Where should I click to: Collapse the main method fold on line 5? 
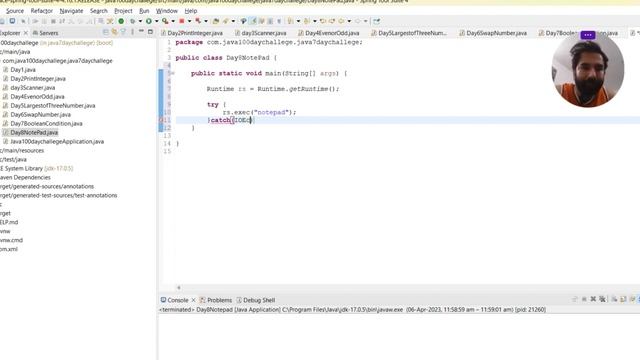click(x=173, y=73)
